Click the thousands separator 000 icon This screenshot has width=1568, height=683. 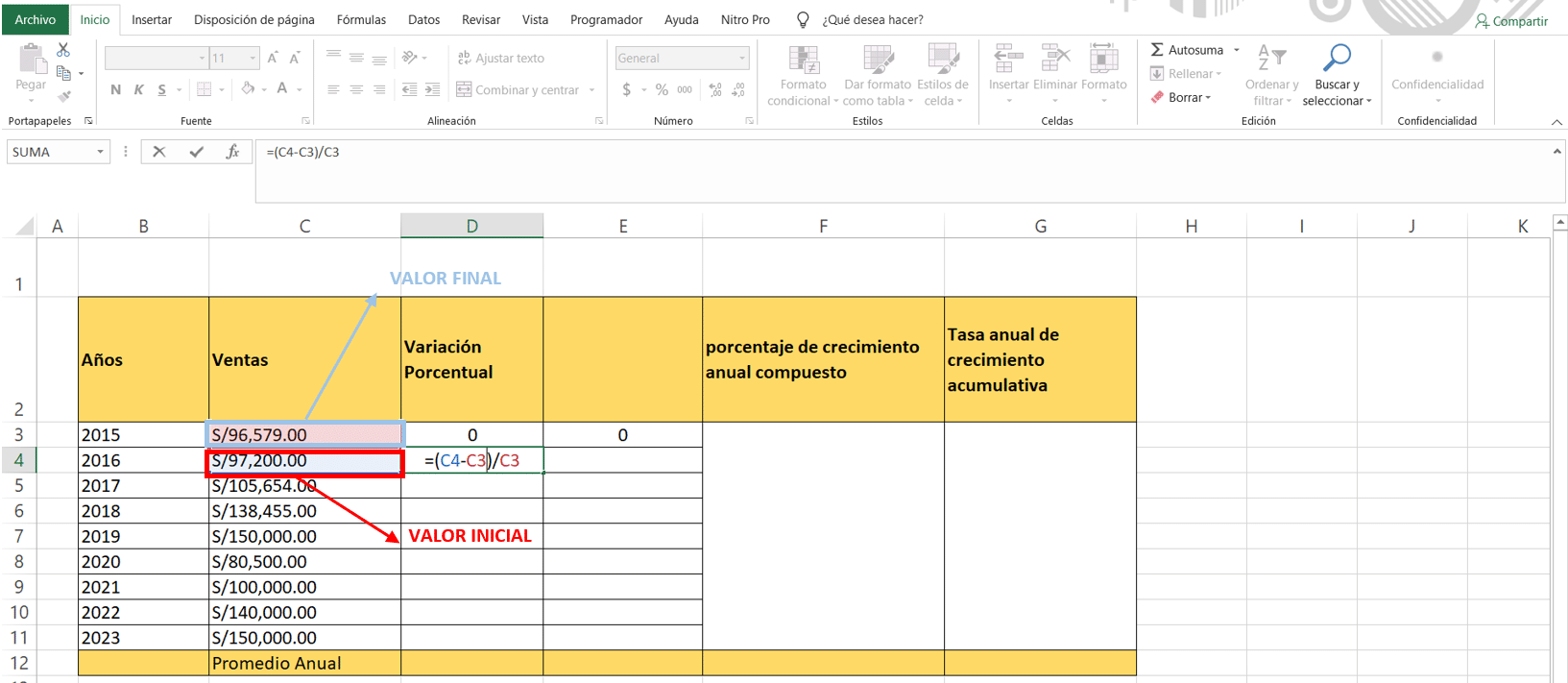coord(685,89)
